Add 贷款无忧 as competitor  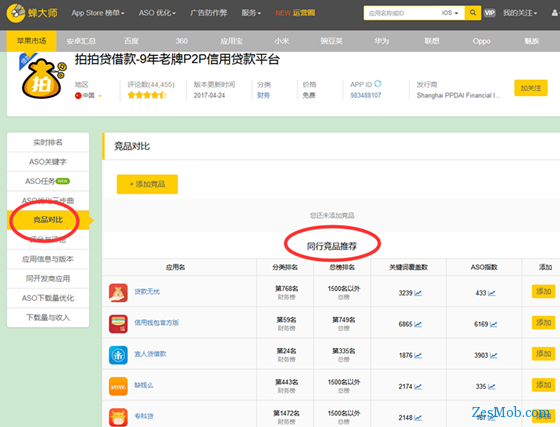tap(543, 291)
